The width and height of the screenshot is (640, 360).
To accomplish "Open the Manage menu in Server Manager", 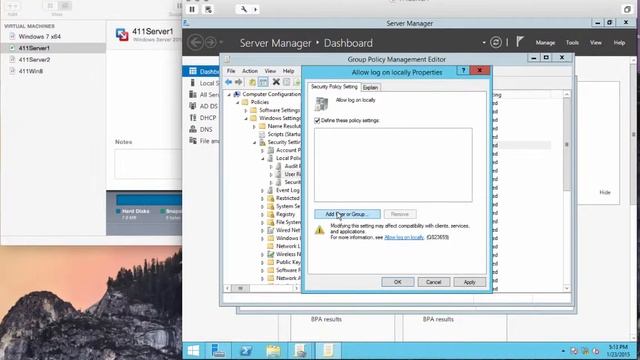I will (545, 42).
